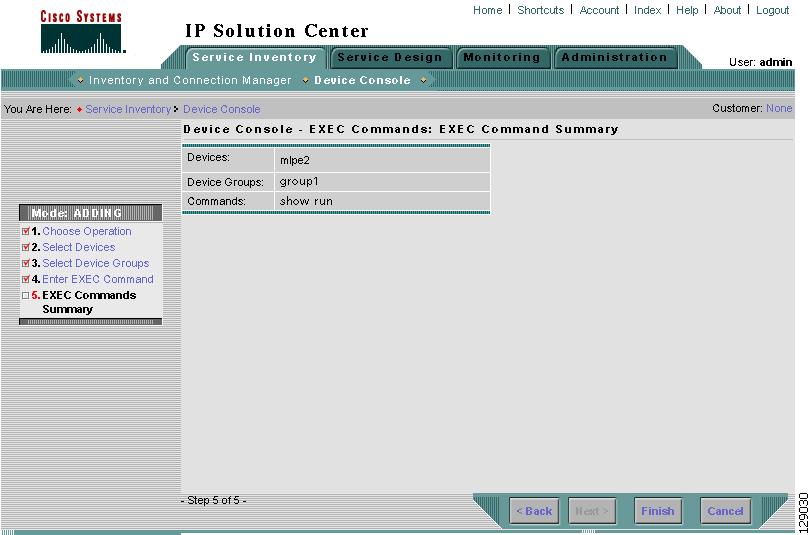Click the checked box beside Enter EXEC Command
This screenshot has width=809, height=535.
point(26,279)
